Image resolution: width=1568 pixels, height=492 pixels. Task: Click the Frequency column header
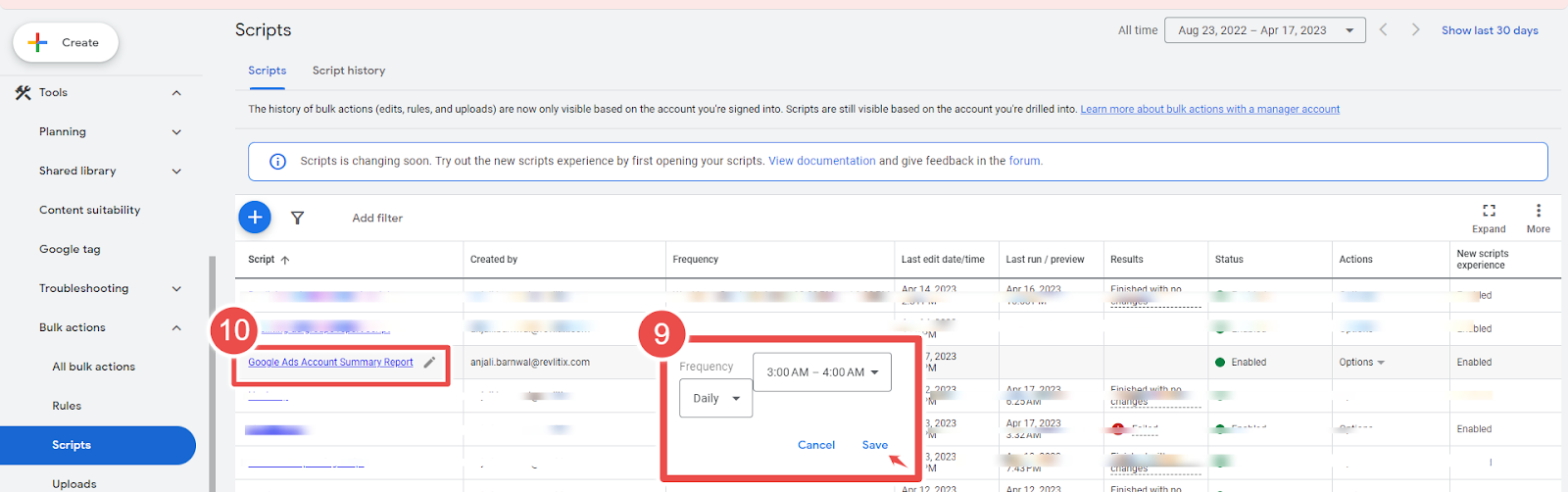tap(696, 260)
